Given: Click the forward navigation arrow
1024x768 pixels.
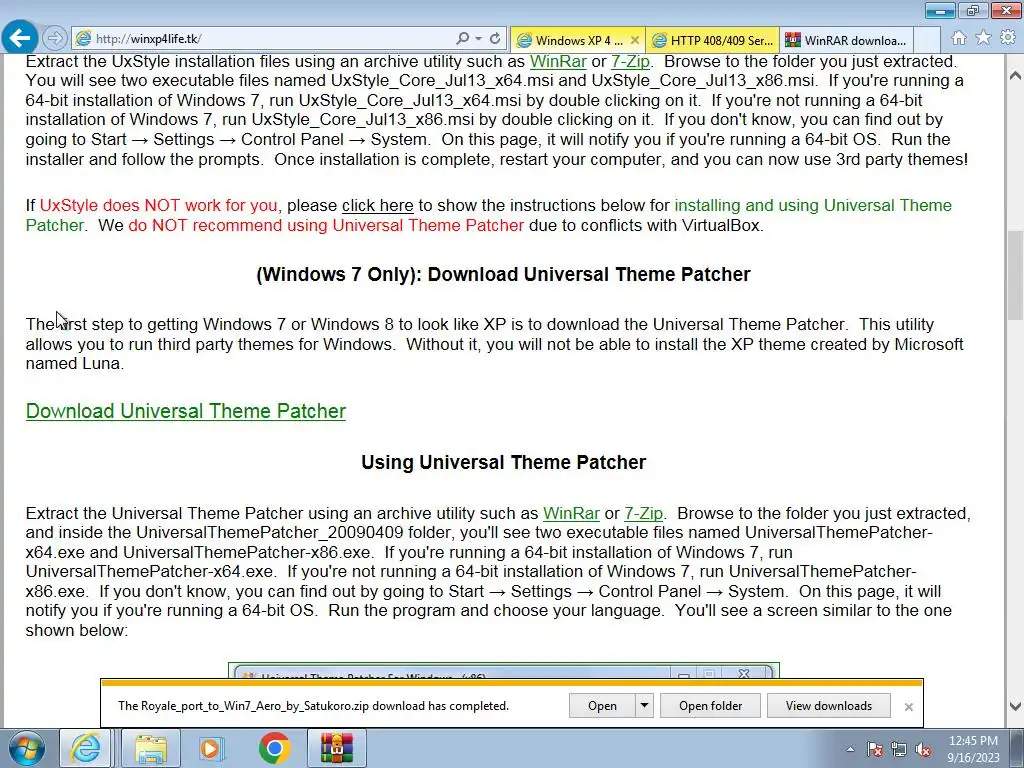Looking at the screenshot, I should pyautogui.click(x=55, y=39).
